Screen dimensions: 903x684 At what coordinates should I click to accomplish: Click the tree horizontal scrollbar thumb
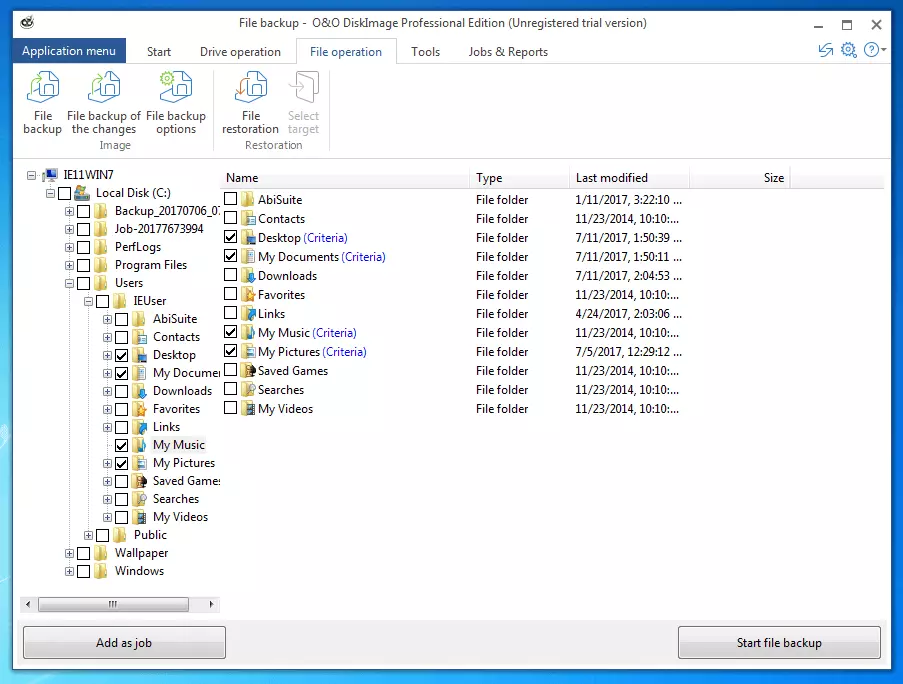(x=112, y=605)
